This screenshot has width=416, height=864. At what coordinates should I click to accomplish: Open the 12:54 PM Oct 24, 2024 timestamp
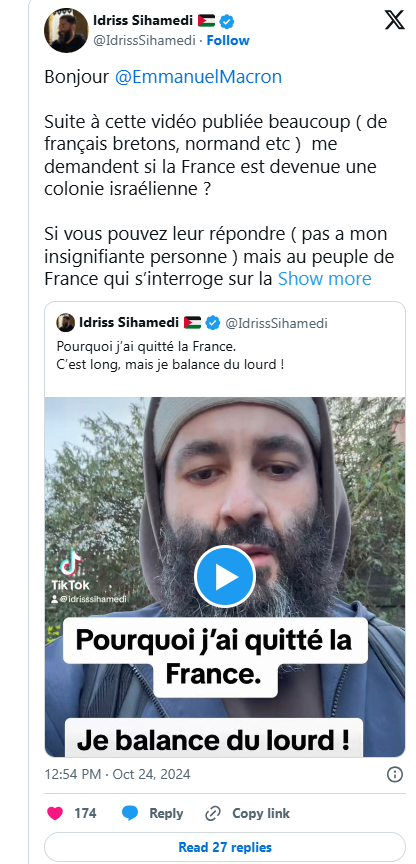[x=117, y=774]
